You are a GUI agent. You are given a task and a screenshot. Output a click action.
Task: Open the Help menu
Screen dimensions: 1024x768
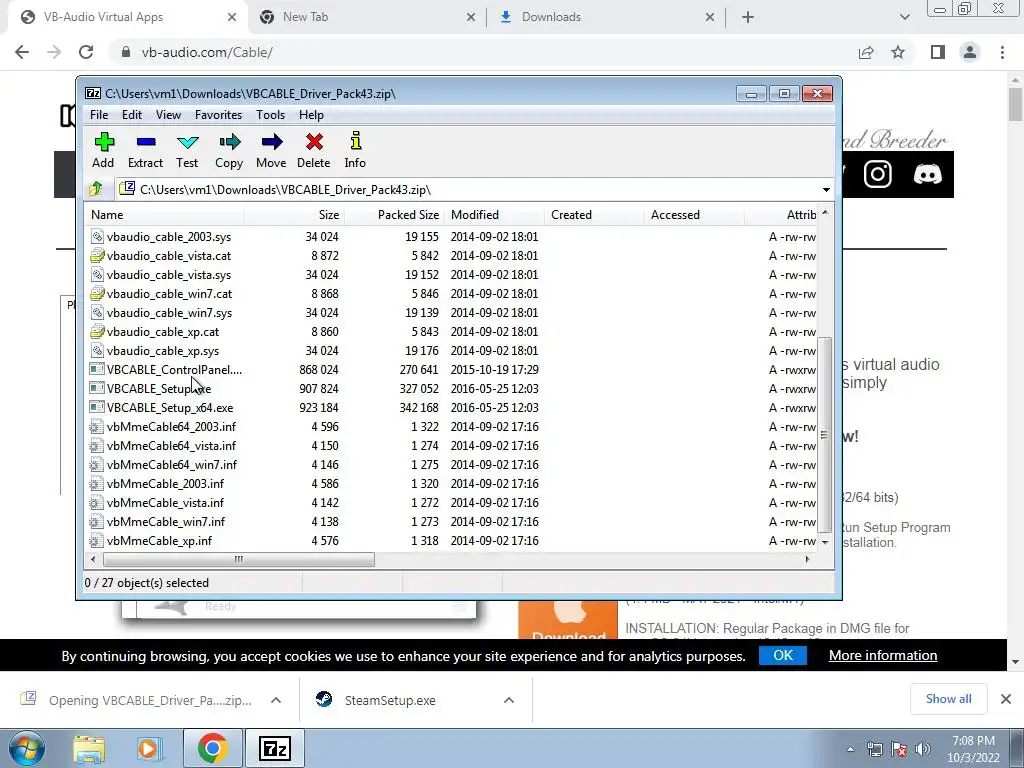click(311, 115)
